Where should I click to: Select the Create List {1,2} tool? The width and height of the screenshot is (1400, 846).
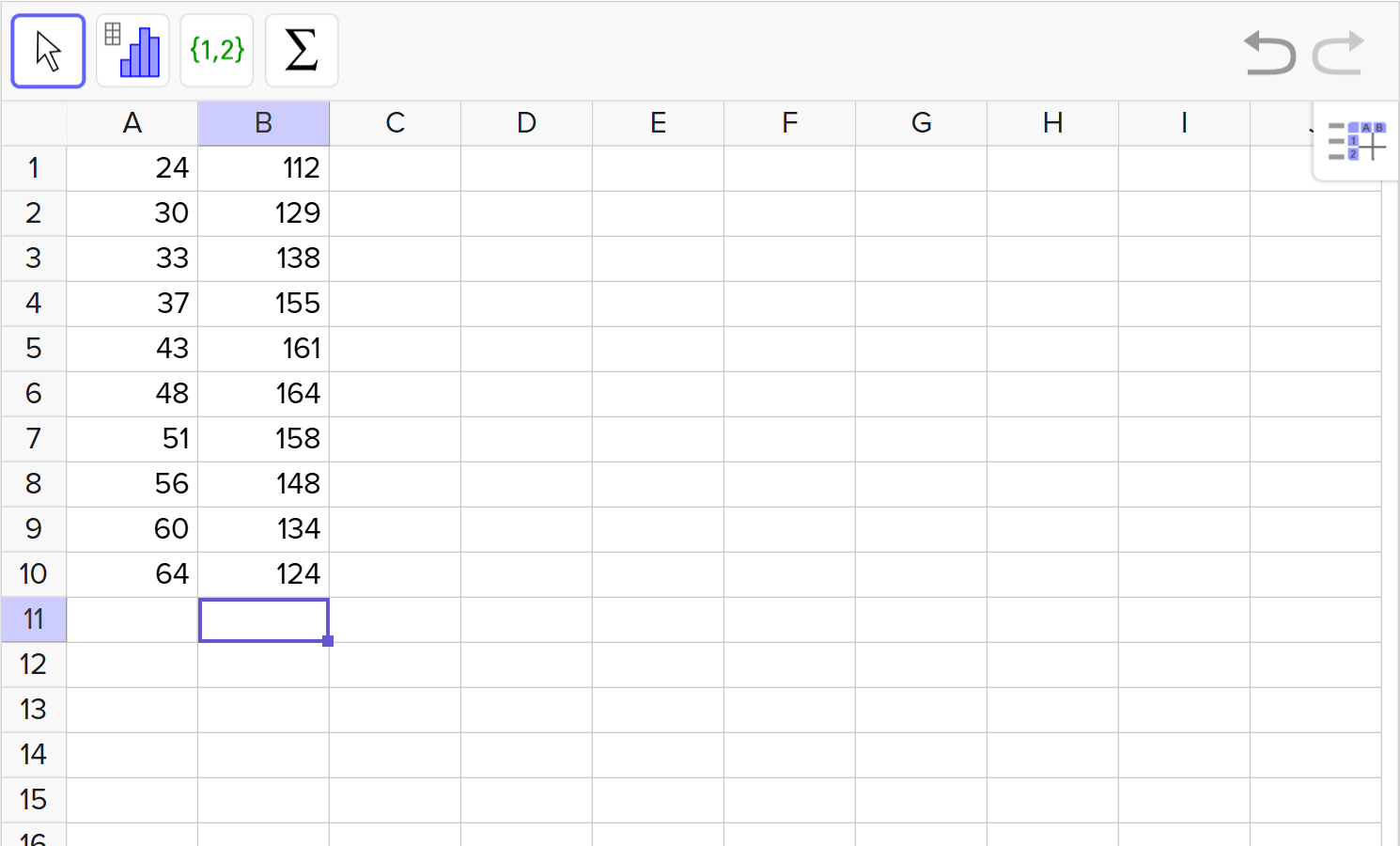(217, 51)
